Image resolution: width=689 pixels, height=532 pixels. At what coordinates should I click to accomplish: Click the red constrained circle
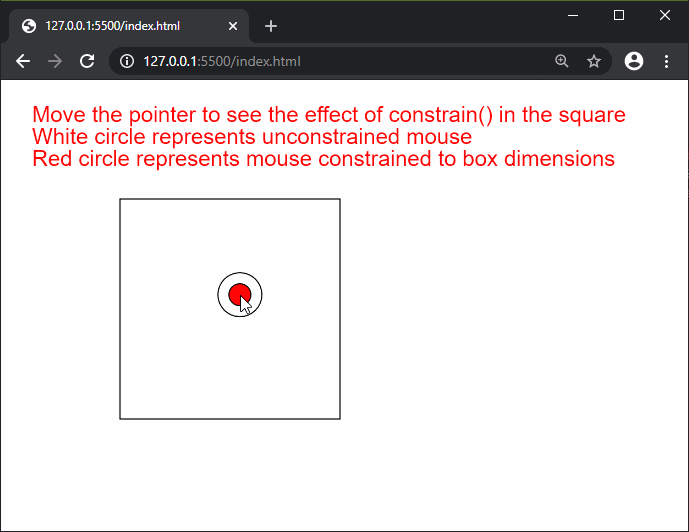click(236, 291)
